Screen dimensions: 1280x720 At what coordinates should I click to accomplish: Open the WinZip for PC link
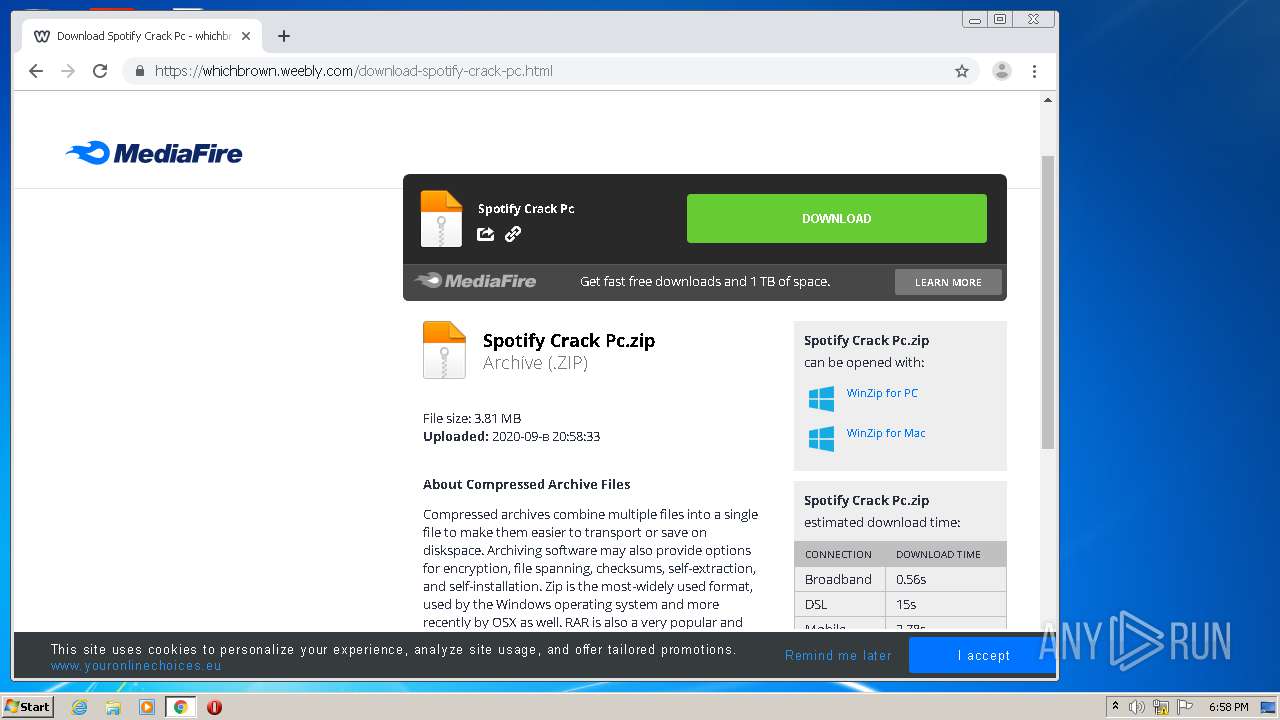882,393
